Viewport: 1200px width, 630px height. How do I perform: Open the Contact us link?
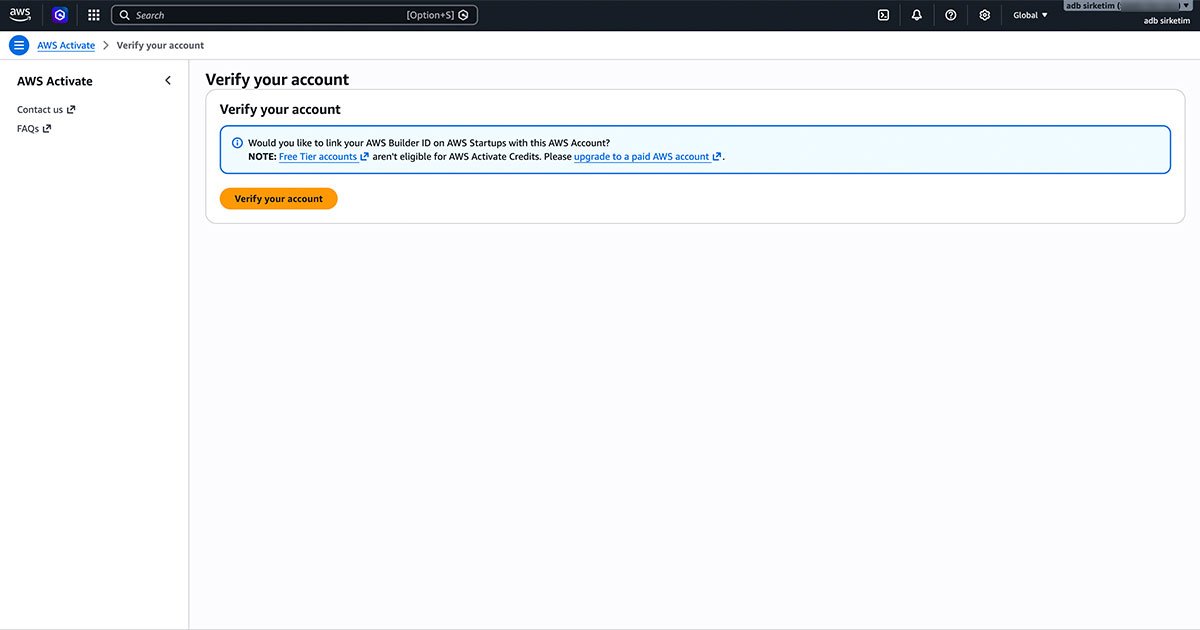tap(46, 110)
